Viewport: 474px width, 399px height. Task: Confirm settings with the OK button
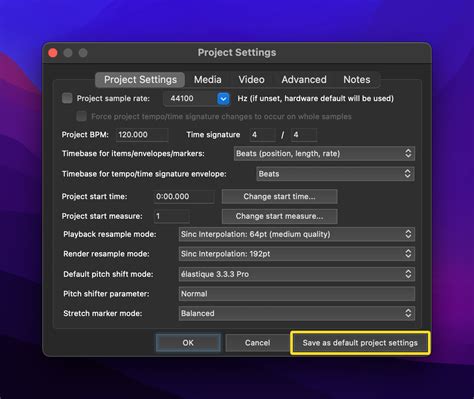tap(188, 343)
